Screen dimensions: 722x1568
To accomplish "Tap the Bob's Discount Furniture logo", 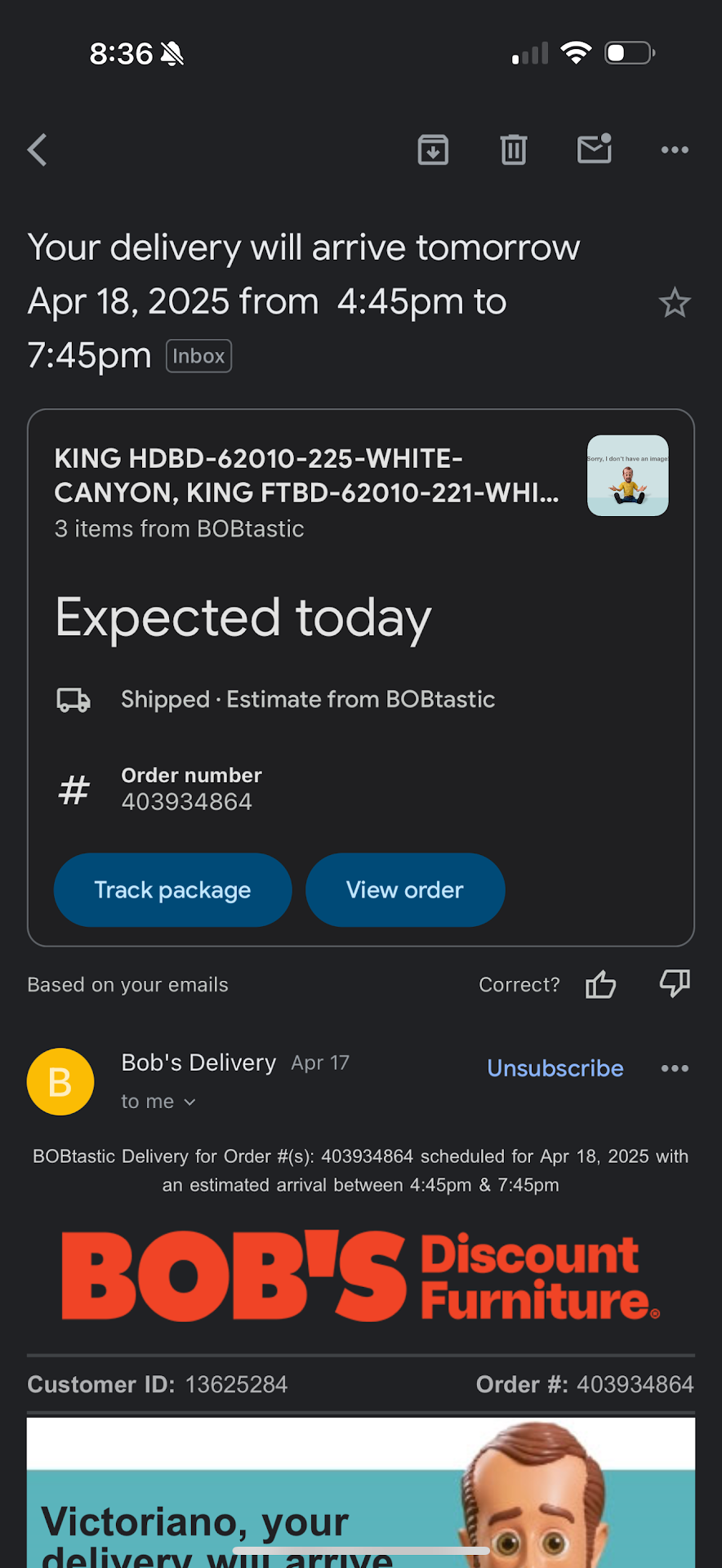I will (x=360, y=1276).
